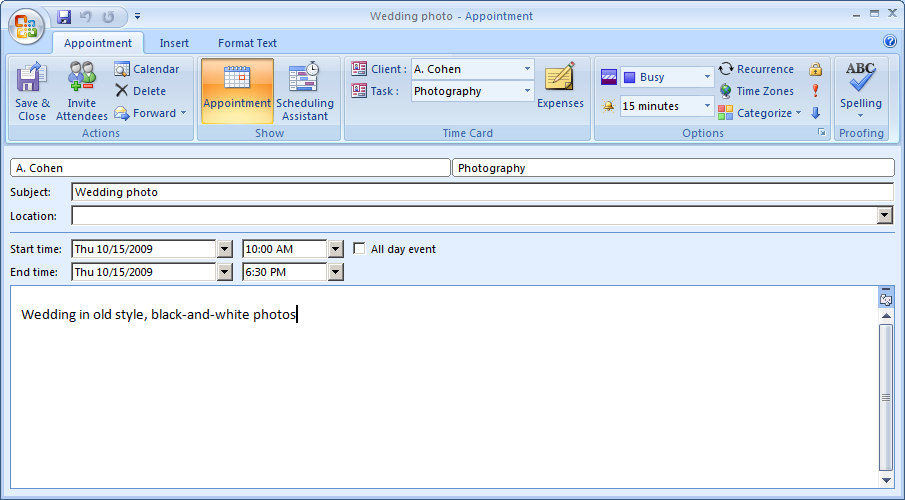Click the Forward button

tap(150, 113)
